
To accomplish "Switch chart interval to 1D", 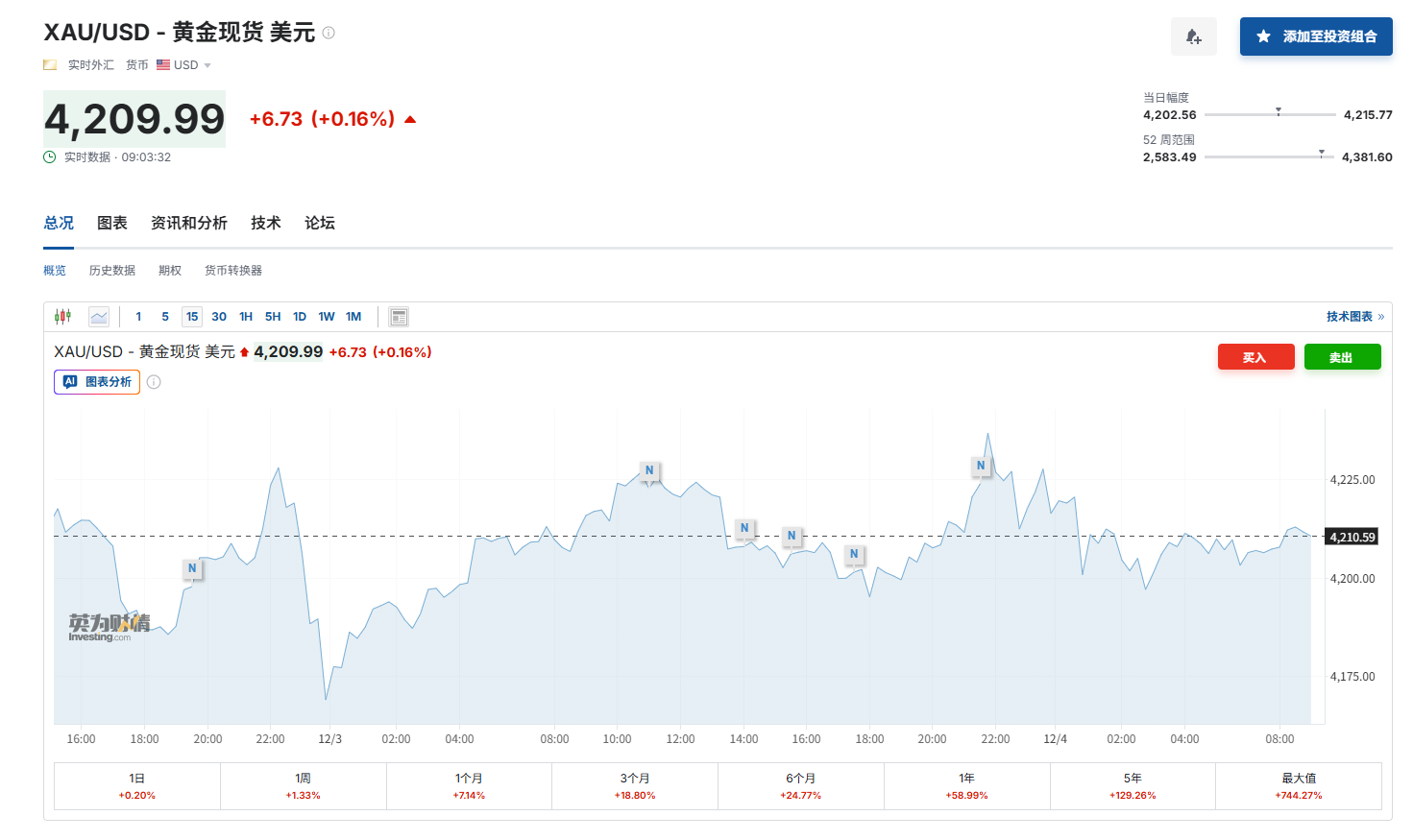I will [300, 317].
